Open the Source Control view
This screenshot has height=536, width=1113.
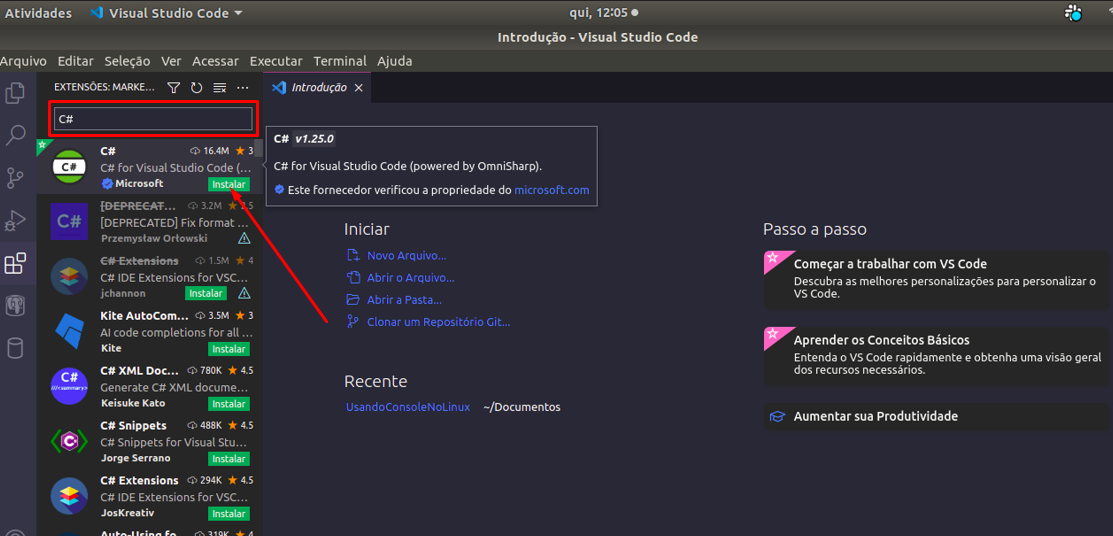[15, 177]
